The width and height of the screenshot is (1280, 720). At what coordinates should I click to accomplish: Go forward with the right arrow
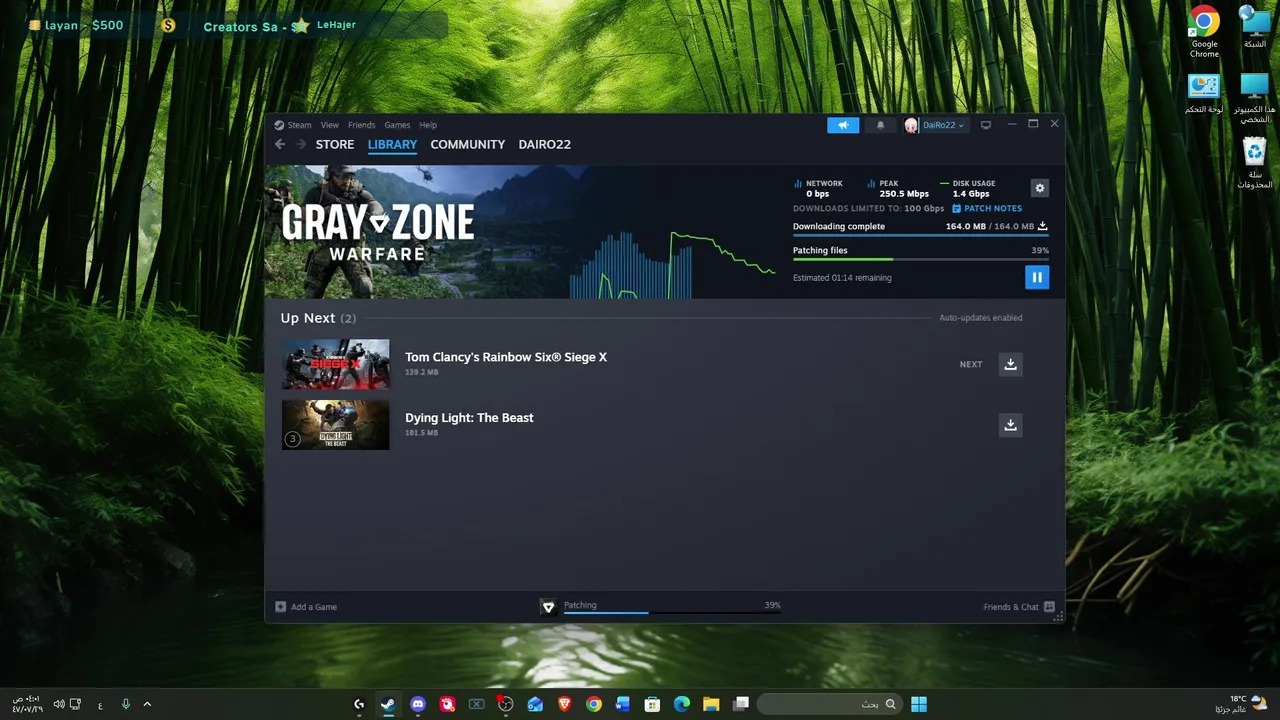click(x=301, y=144)
